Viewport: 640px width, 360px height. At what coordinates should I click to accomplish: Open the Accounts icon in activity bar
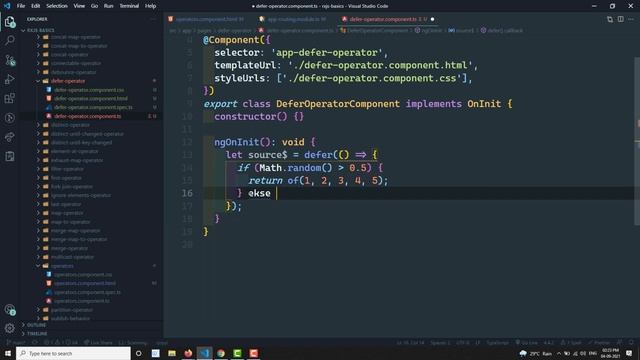10,310
